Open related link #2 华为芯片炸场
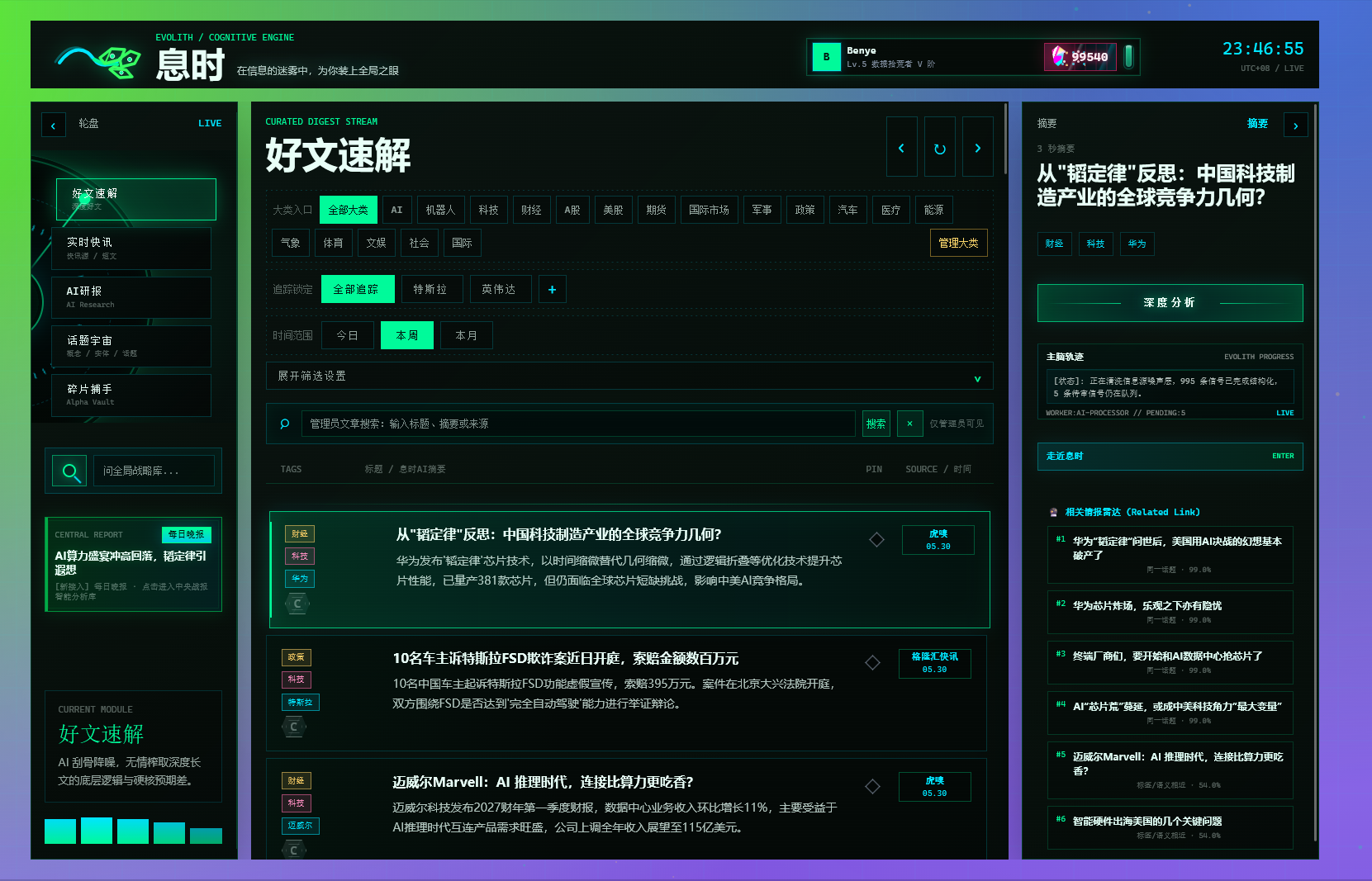This screenshot has height=881, width=1372. pos(1170,613)
